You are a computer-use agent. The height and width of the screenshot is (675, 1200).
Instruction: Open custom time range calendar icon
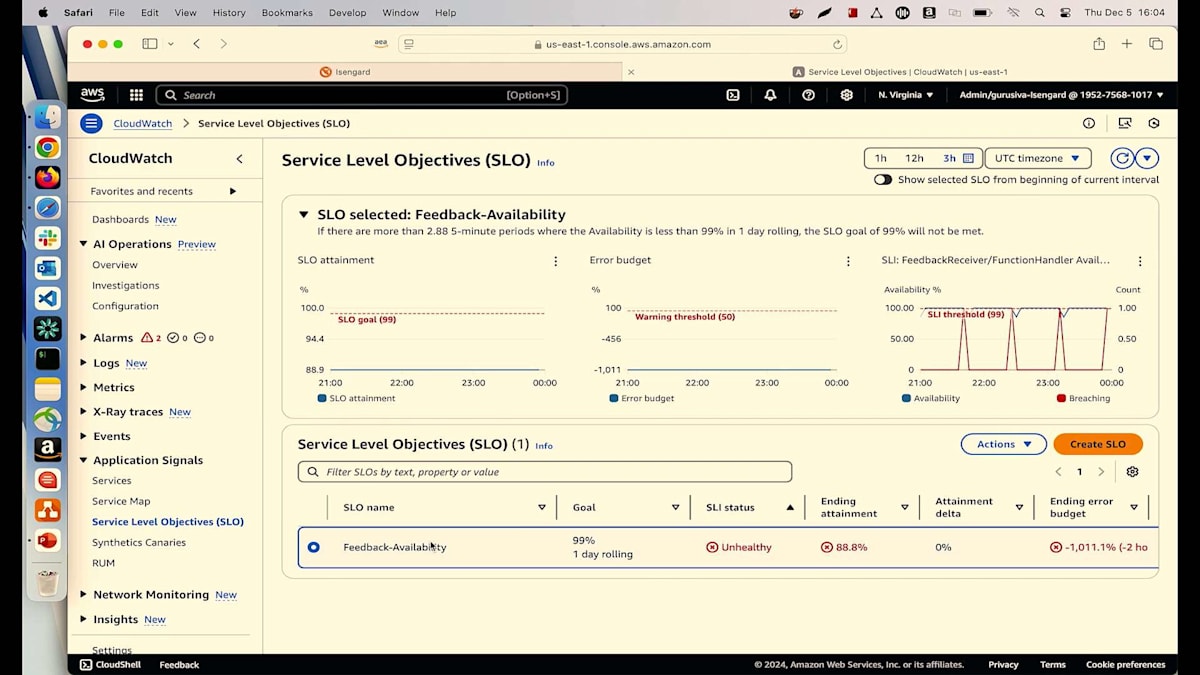click(968, 158)
